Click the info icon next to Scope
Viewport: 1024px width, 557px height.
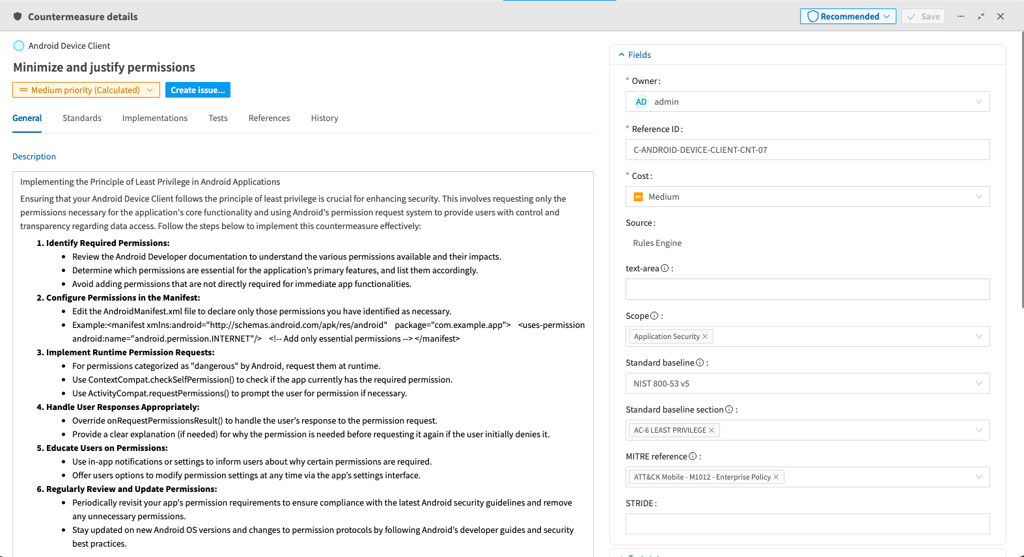click(654, 316)
